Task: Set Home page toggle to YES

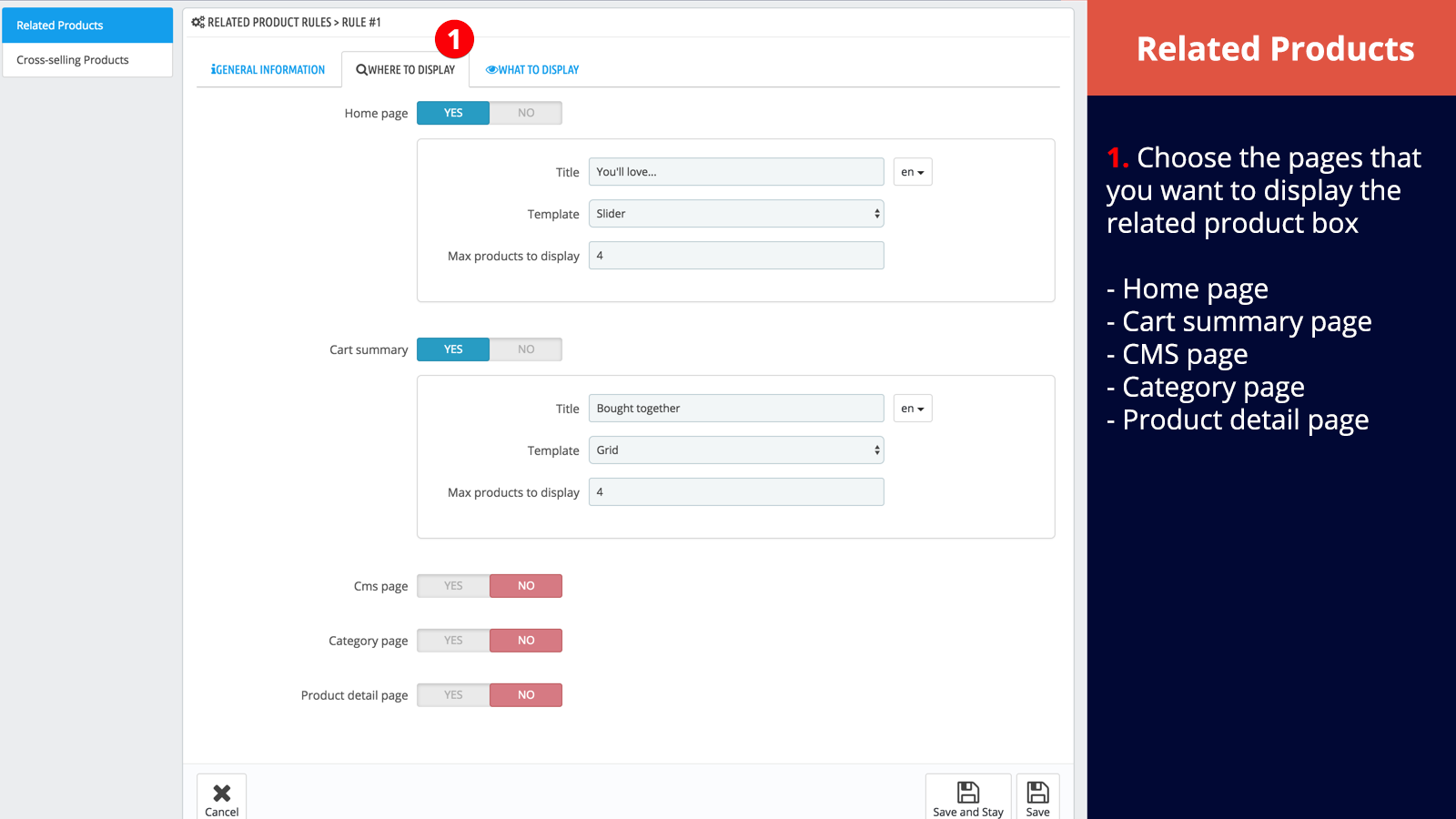Action: pyautogui.click(x=453, y=113)
